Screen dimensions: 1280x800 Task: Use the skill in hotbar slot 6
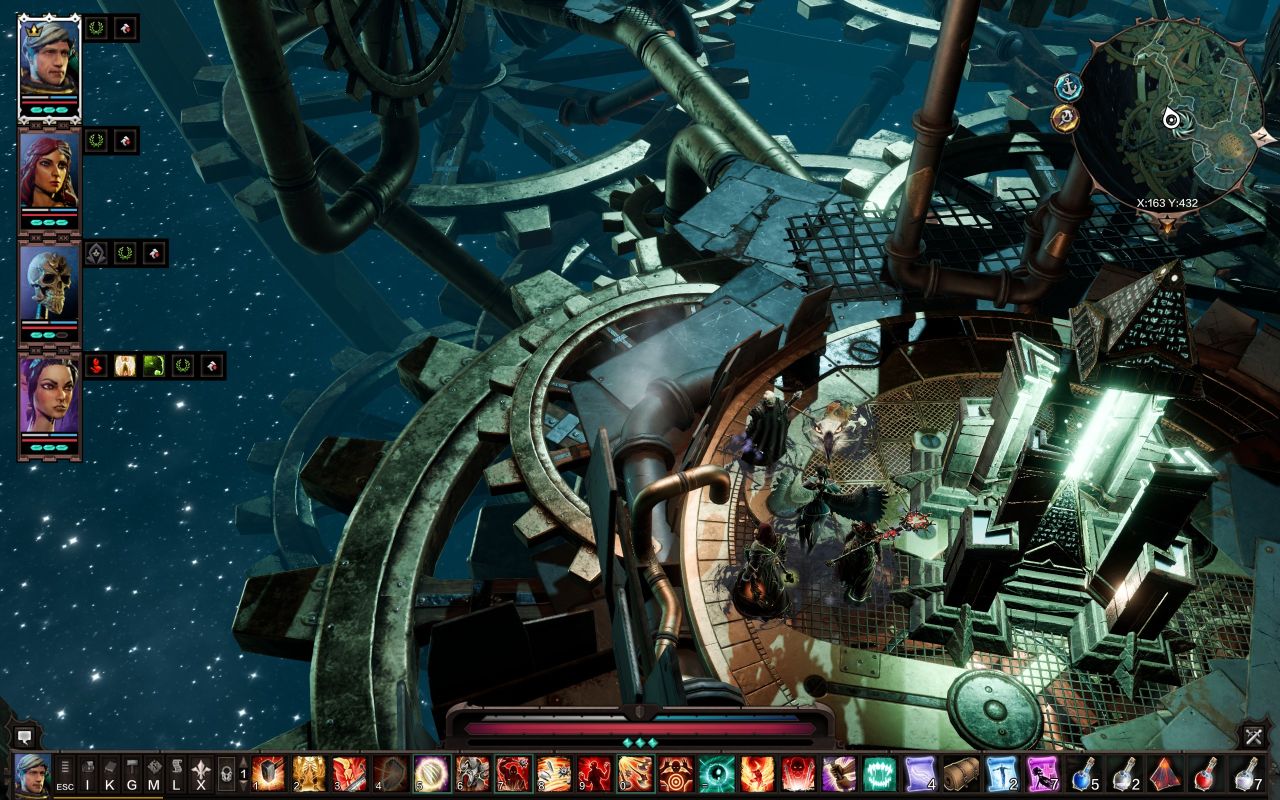click(x=473, y=774)
